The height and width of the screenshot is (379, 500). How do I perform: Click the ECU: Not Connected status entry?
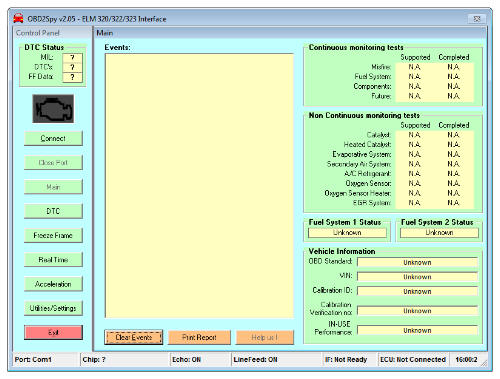[x=413, y=360]
